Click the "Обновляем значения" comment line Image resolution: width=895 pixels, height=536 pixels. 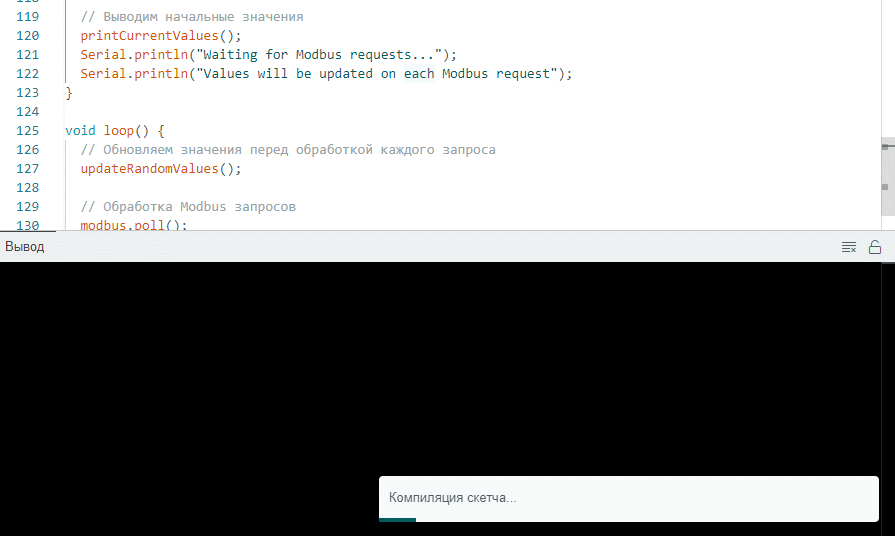pyautogui.click(x=288, y=150)
